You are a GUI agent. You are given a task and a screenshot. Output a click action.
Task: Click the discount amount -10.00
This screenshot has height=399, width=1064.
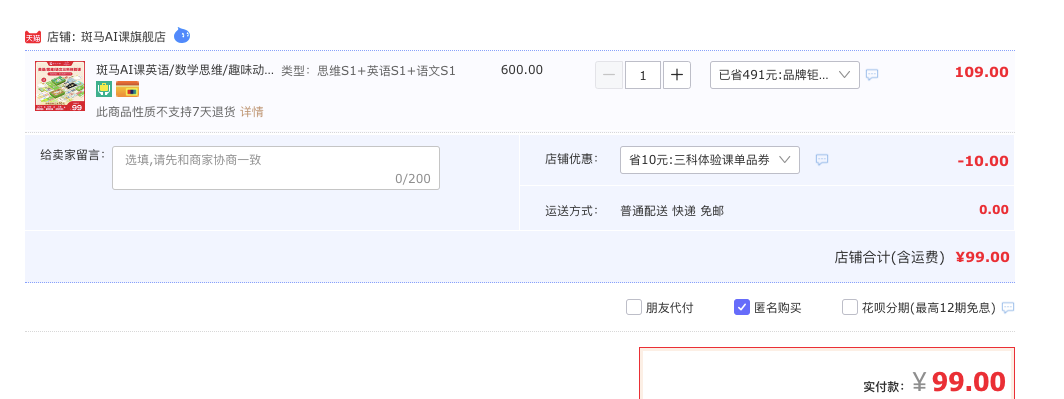983,162
